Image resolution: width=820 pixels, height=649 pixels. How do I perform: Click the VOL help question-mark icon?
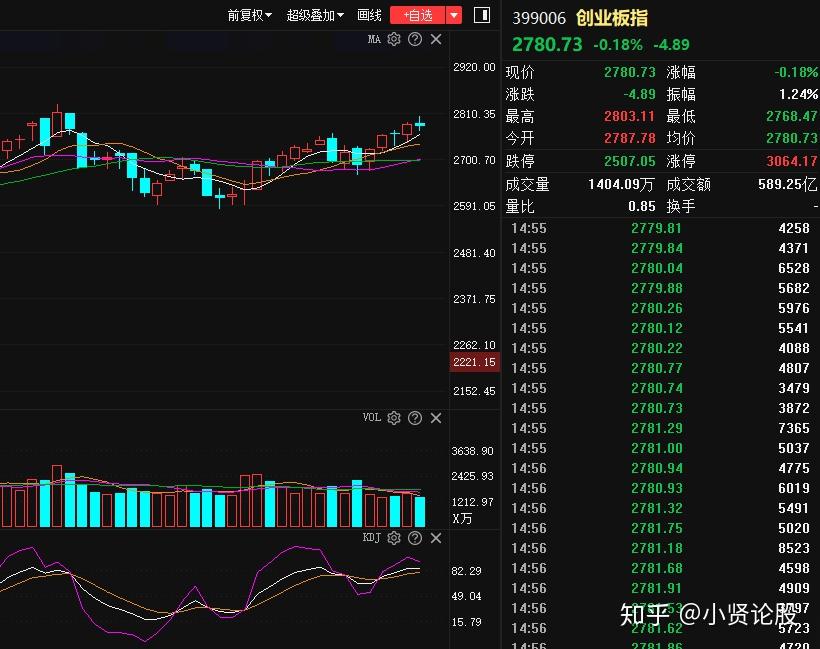coord(414,418)
